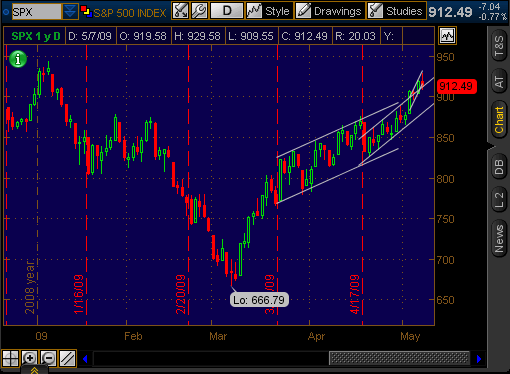Click the green info icon on chart
Image resolution: width=510 pixels, height=374 pixels.
[x=18, y=59]
